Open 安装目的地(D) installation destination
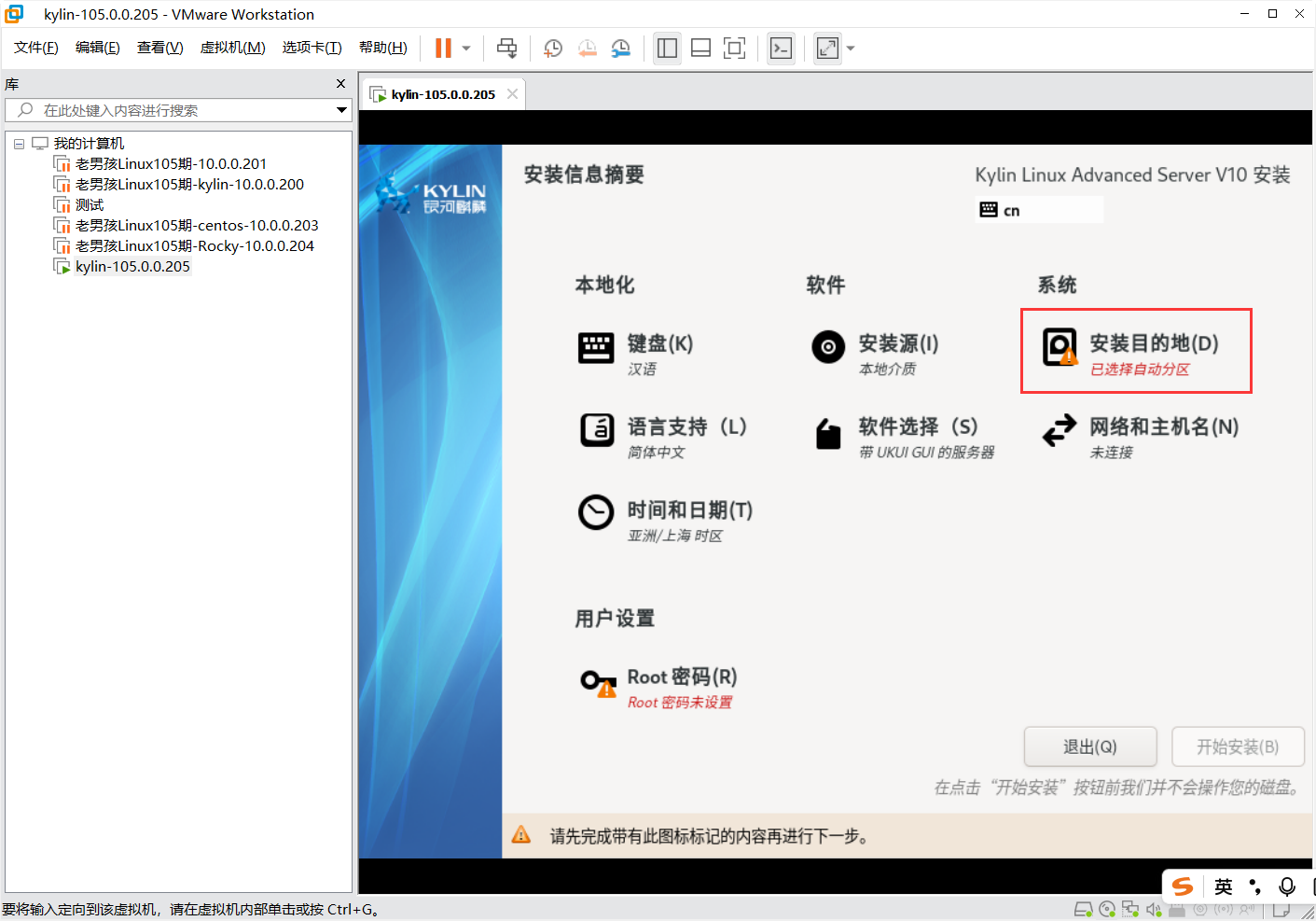 [1135, 351]
